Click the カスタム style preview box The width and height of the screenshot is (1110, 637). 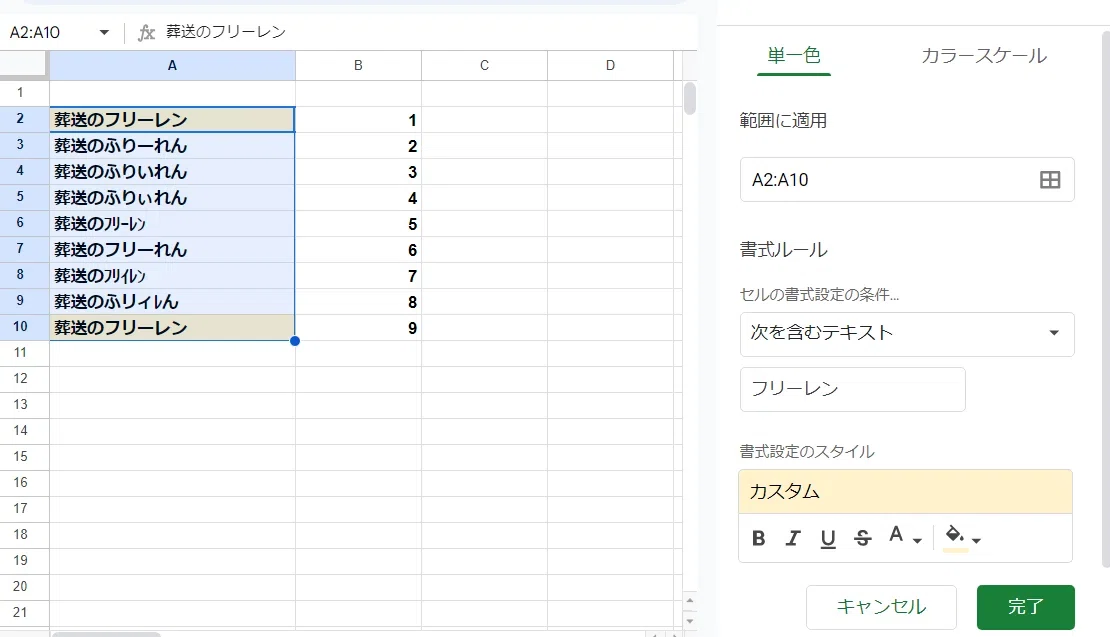[x=905, y=491]
